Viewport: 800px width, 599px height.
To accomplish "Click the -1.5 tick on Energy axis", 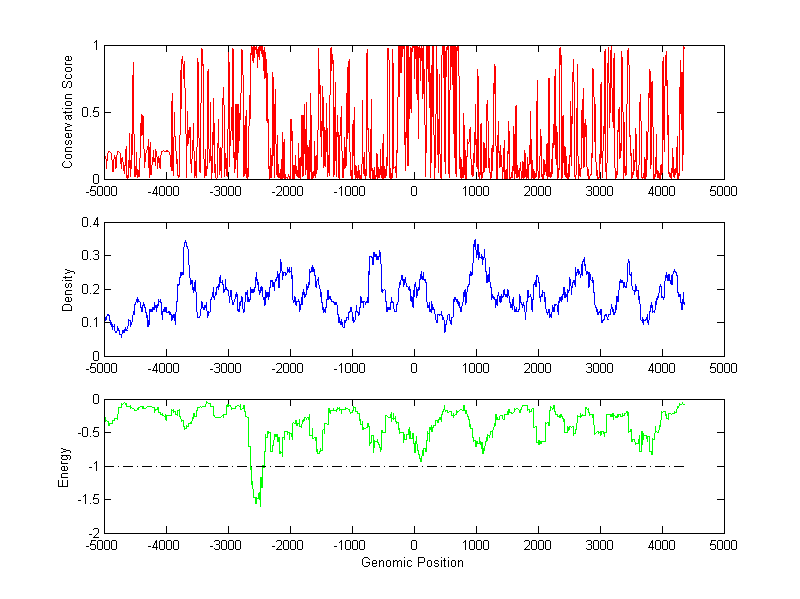I will [88, 500].
